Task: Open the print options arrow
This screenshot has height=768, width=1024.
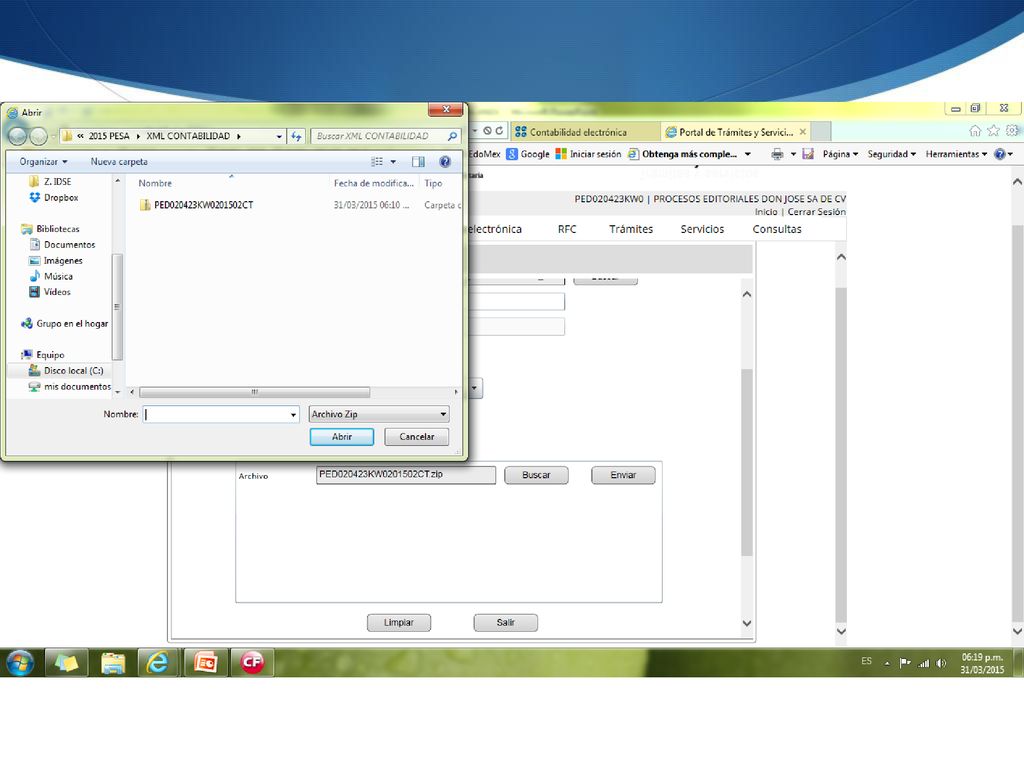Action: pos(793,154)
